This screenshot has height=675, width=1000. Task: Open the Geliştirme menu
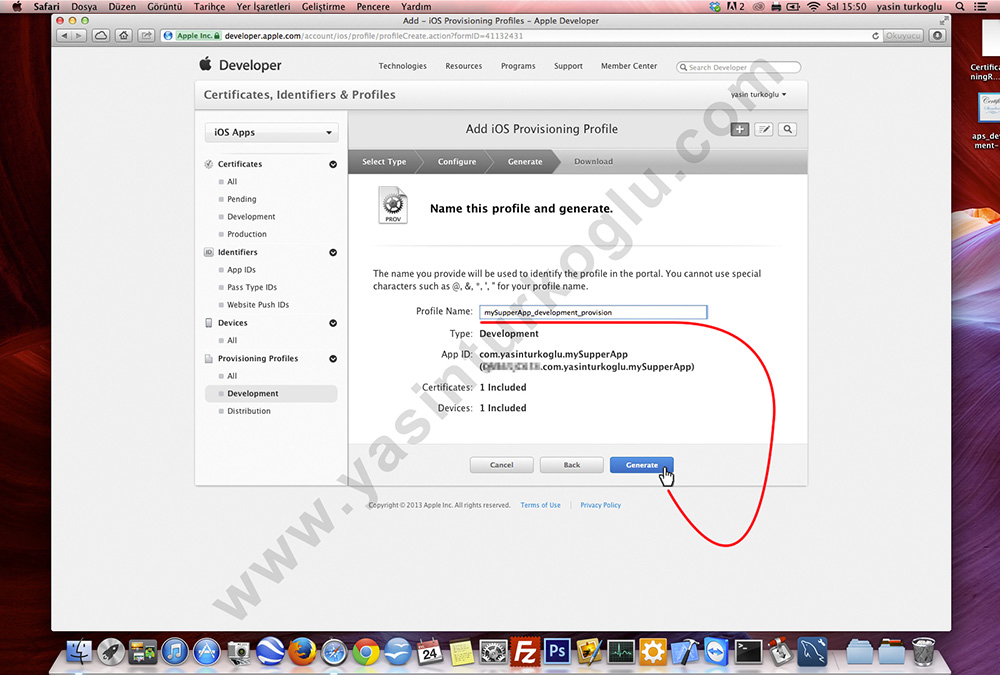pyautogui.click(x=323, y=6)
